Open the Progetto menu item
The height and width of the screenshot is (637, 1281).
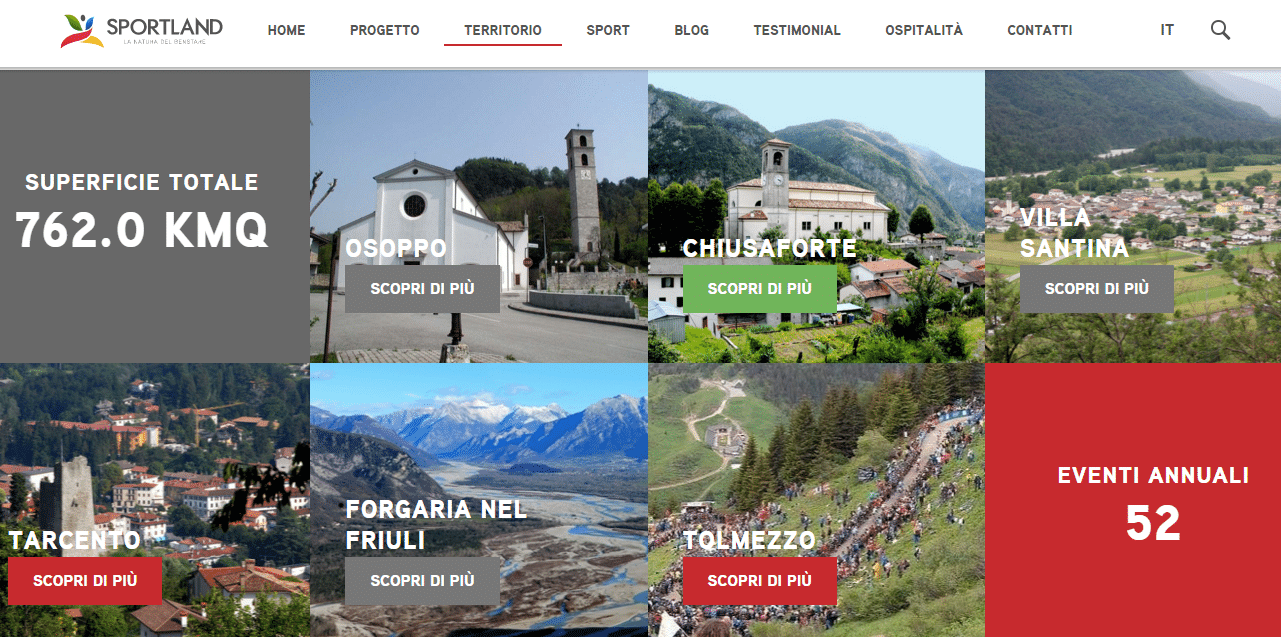(385, 30)
